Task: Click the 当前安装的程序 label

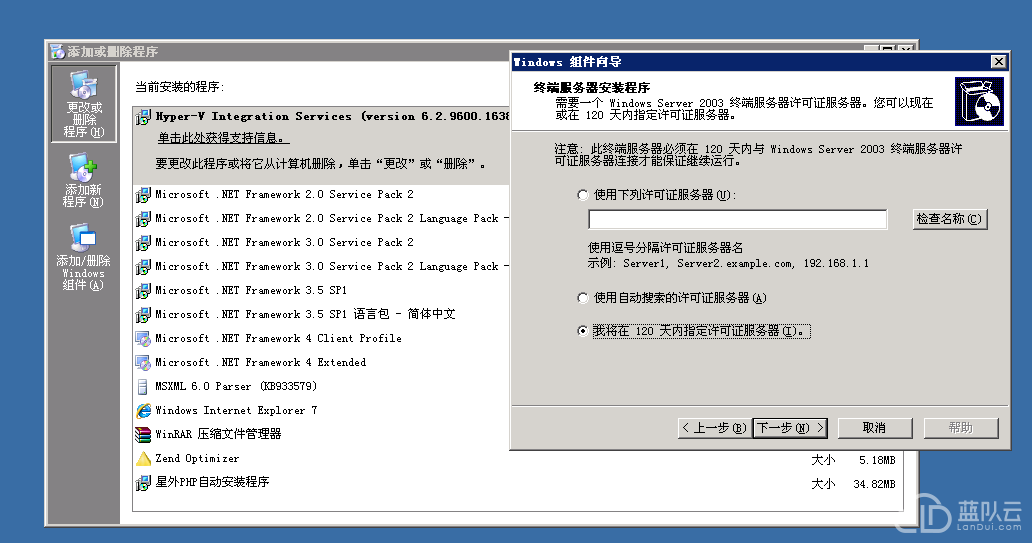Action: coord(180,87)
